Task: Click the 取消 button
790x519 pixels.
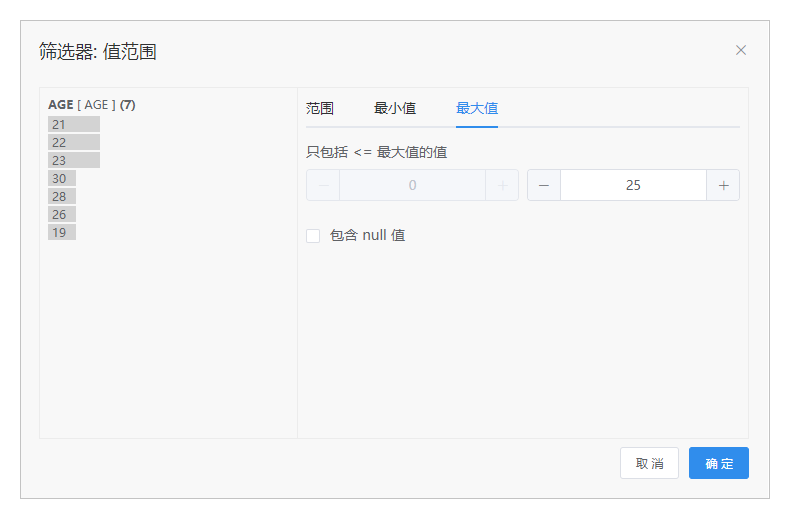Action: pyautogui.click(x=649, y=463)
